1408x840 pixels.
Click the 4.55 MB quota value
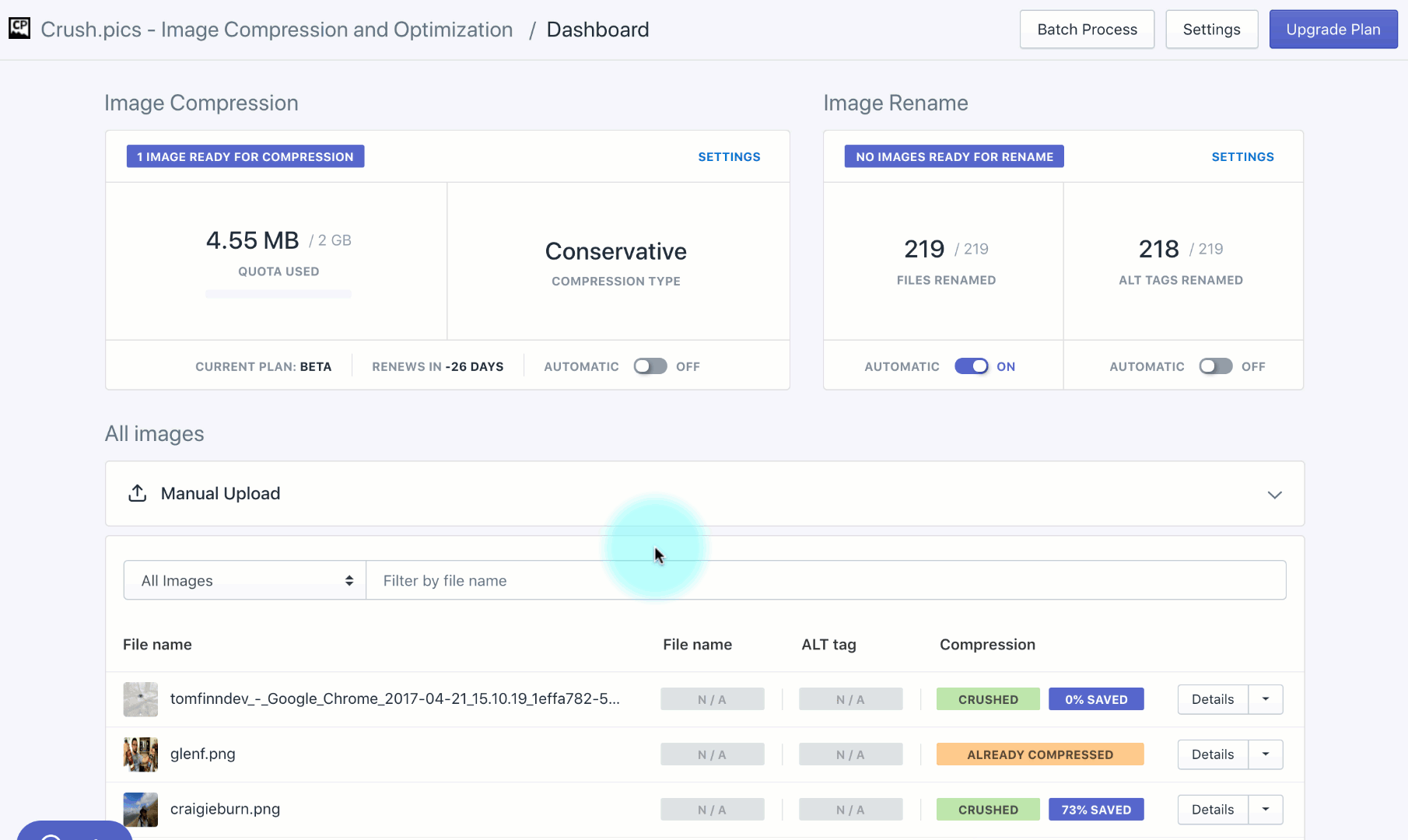pyautogui.click(x=252, y=240)
